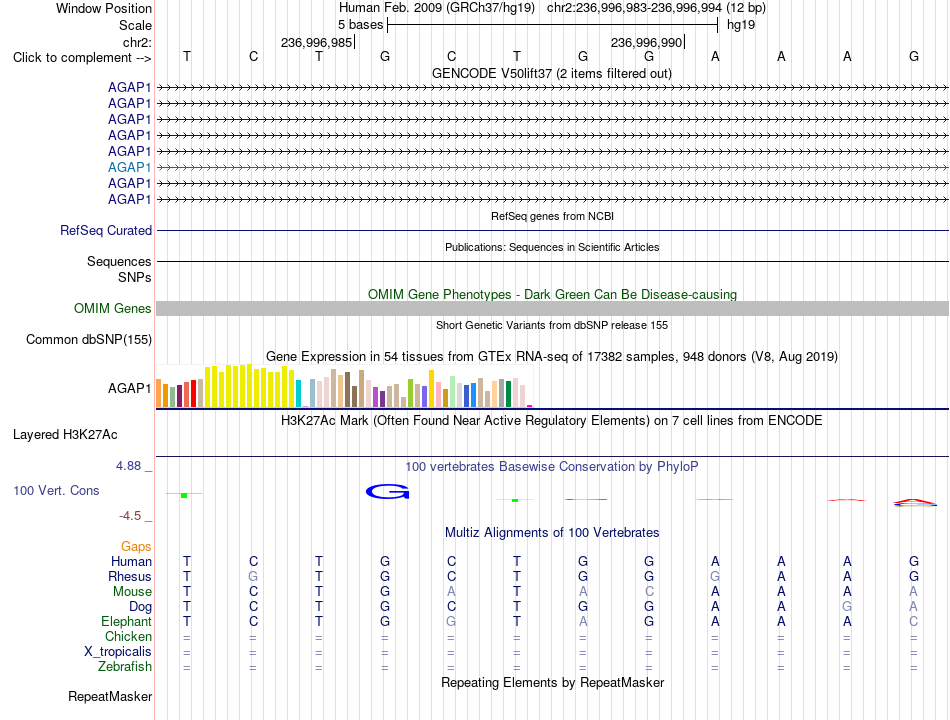Open 'Multiz Alignments of 100 Vertebrates' title
The height and width of the screenshot is (720, 950).
point(552,533)
